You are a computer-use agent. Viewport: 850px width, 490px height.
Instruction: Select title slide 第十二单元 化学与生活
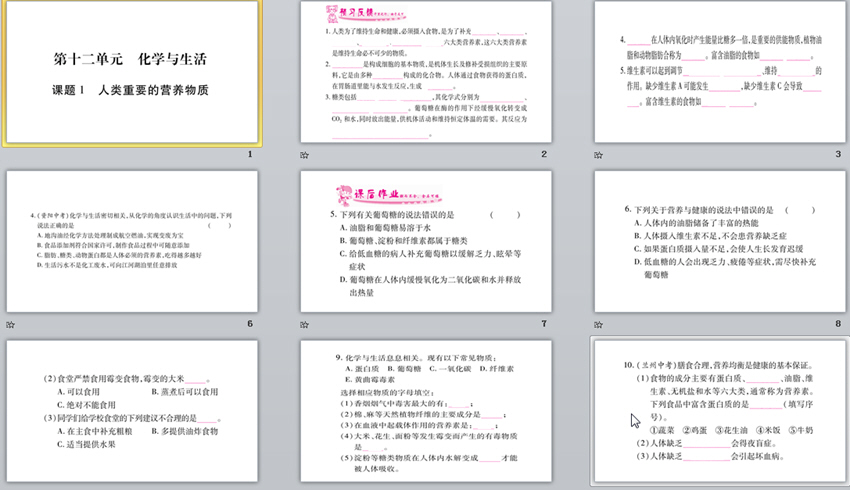click(x=129, y=74)
